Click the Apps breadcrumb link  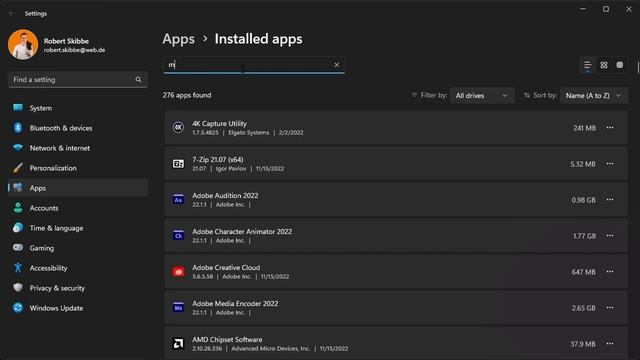point(178,39)
